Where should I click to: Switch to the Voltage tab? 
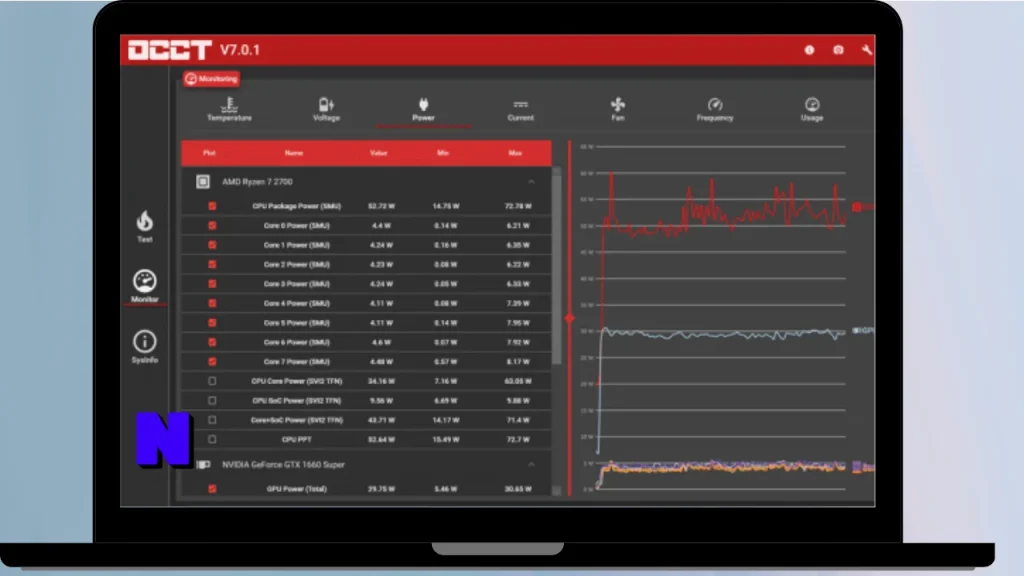tap(327, 109)
